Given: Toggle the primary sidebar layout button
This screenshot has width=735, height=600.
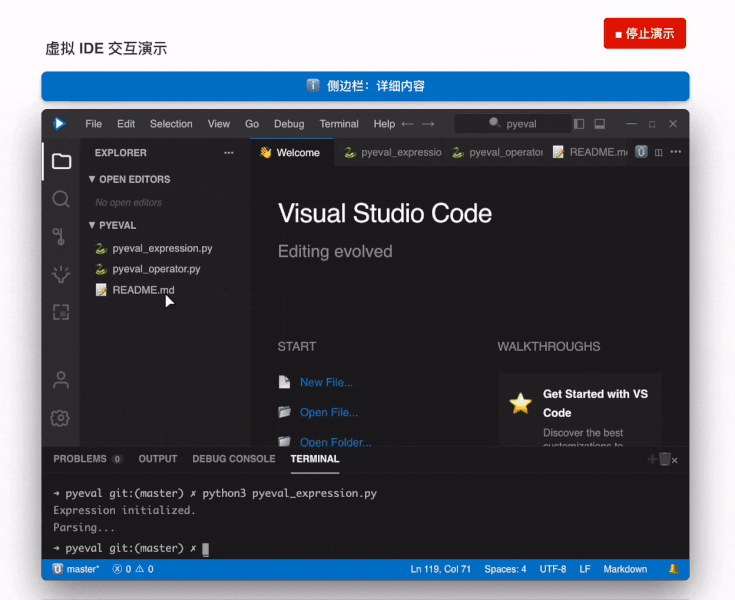Looking at the screenshot, I should pos(579,124).
